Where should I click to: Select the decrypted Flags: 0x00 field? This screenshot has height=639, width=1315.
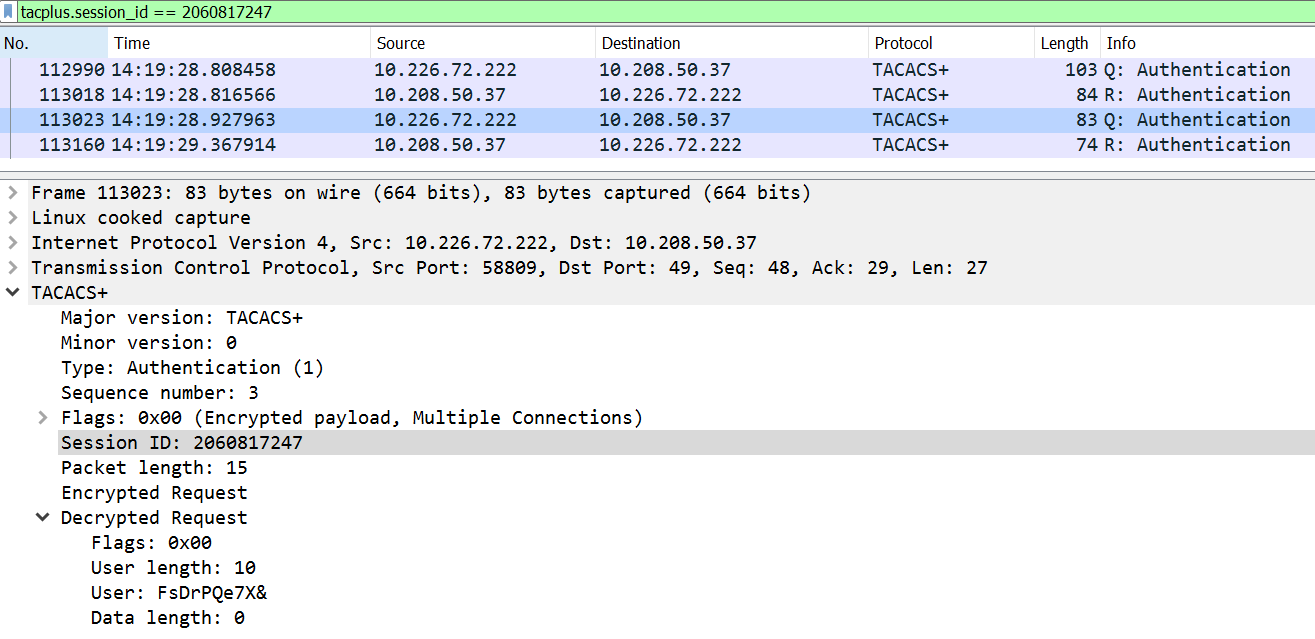coord(151,542)
